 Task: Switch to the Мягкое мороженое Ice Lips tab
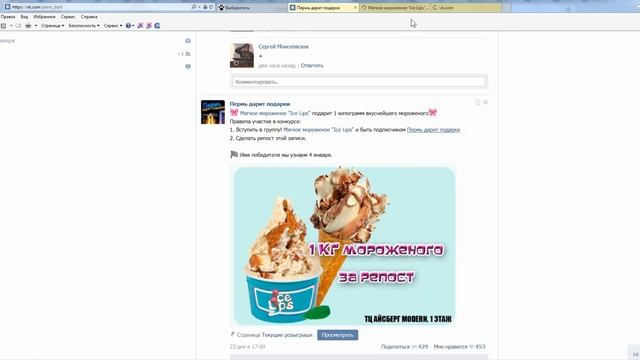[x=395, y=7]
